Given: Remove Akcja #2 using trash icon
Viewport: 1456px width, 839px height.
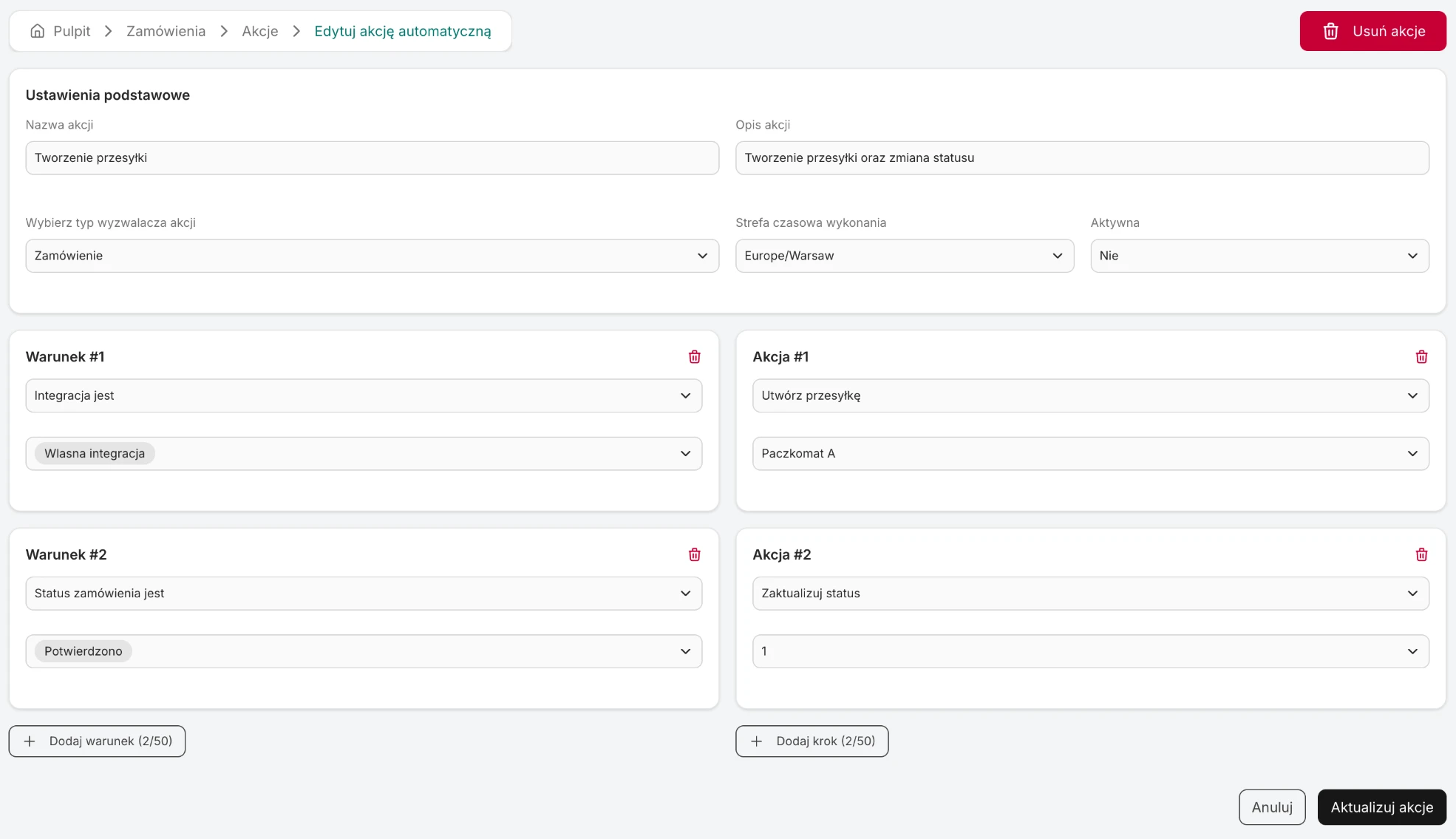Looking at the screenshot, I should (x=1421, y=555).
